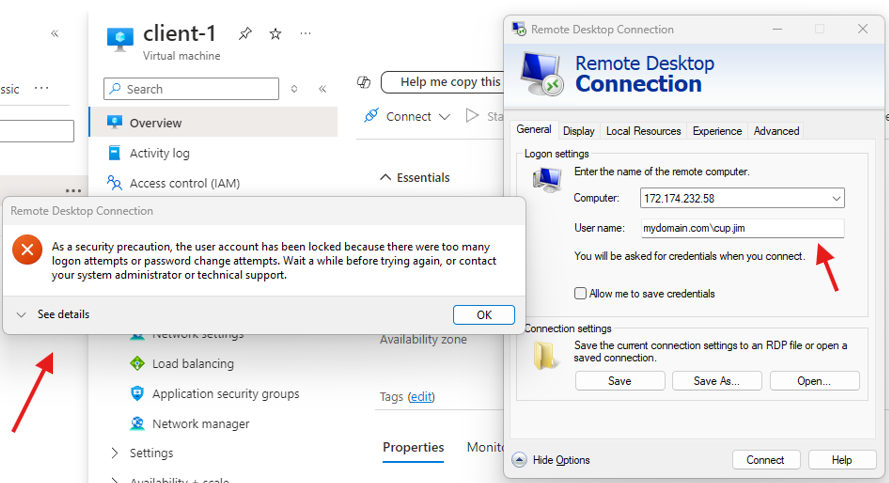Screen dimensions: 889x483
Task: Collapse the resource menu next to Search
Action: point(323,88)
